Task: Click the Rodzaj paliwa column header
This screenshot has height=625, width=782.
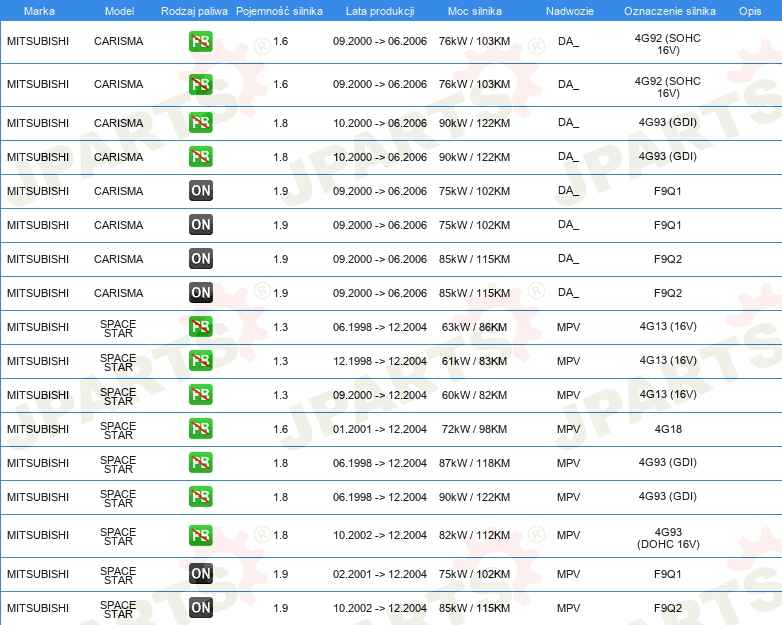Action: 194,11
